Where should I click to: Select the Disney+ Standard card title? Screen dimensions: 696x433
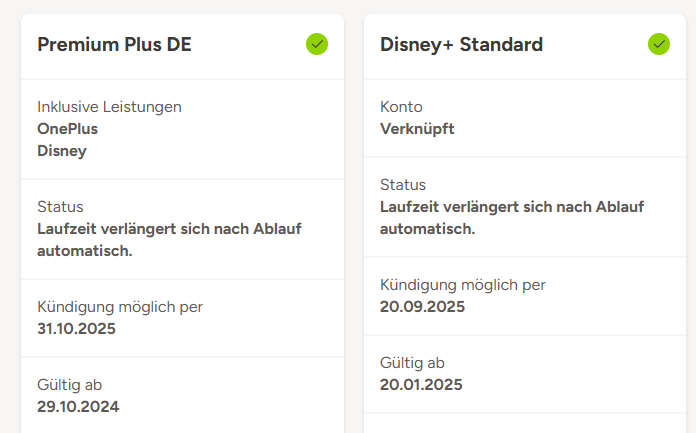[462, 45]
